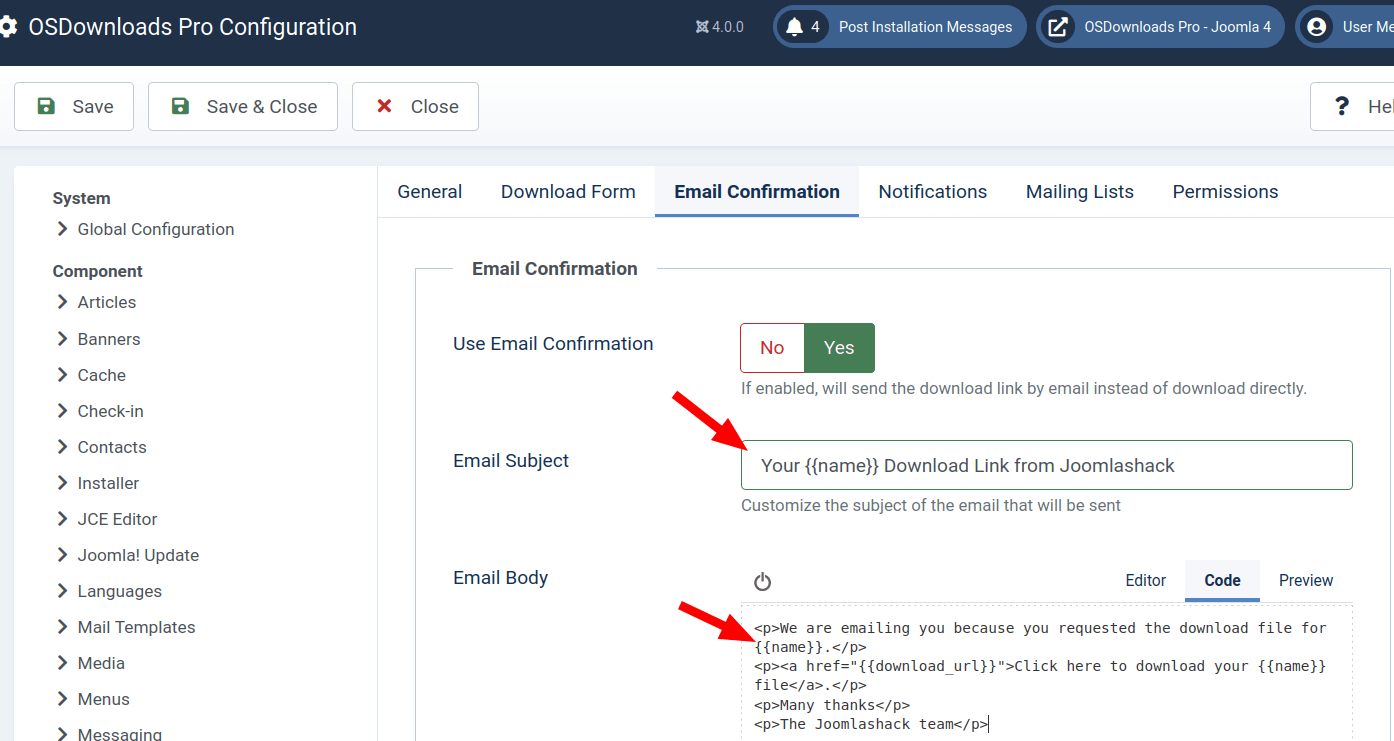Click the question mark Help icon

[x=1342, y=106]
